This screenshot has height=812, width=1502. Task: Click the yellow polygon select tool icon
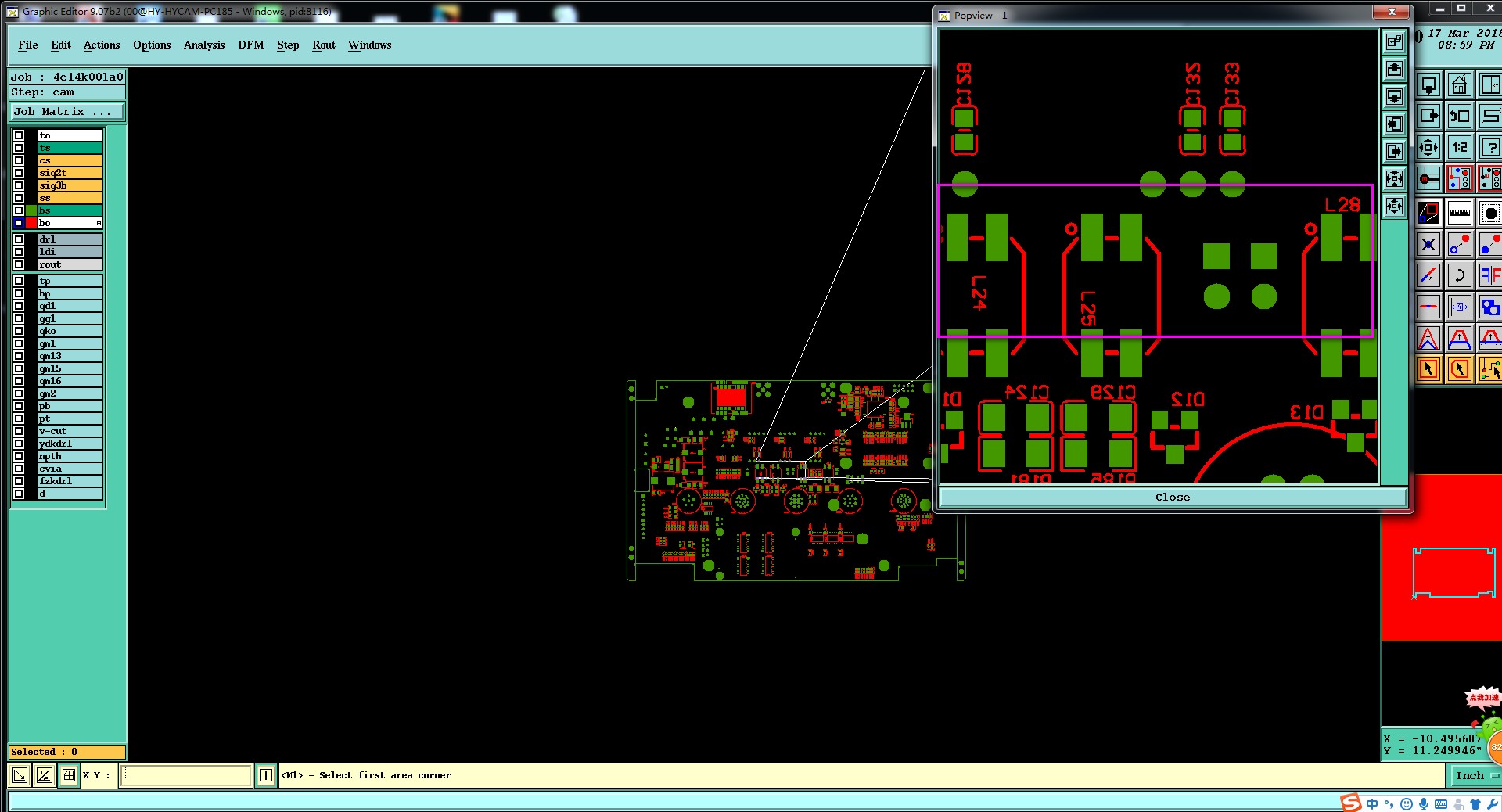coord(1460,368)
